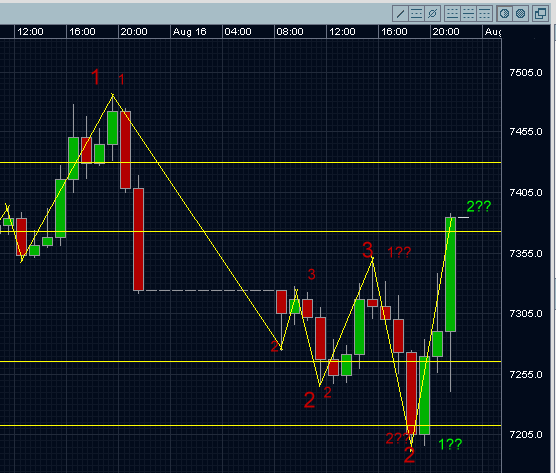Choose line style with solid middle line
The height and width of the screenshot is (473, 556).
point(468,14)
